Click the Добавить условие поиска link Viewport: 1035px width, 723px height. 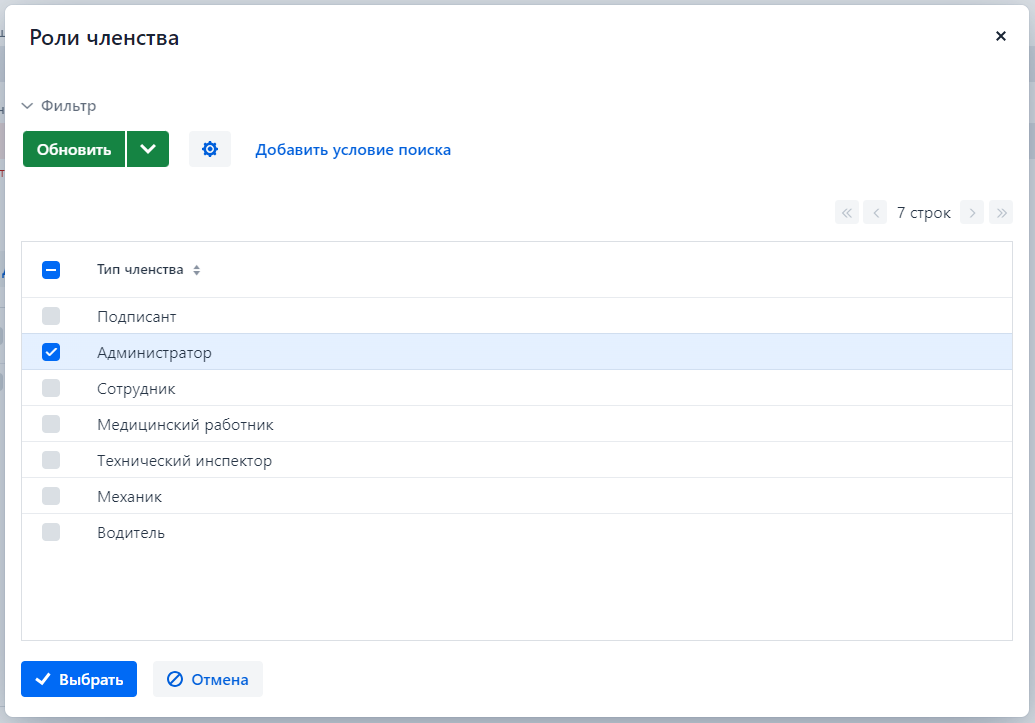coord(352,150)
